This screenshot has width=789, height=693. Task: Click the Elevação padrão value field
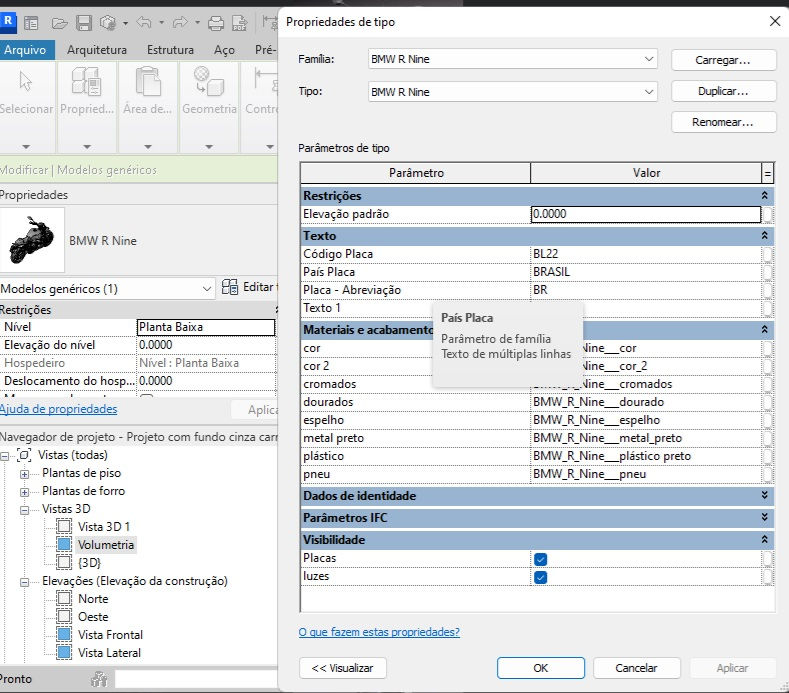coord(646,214)
